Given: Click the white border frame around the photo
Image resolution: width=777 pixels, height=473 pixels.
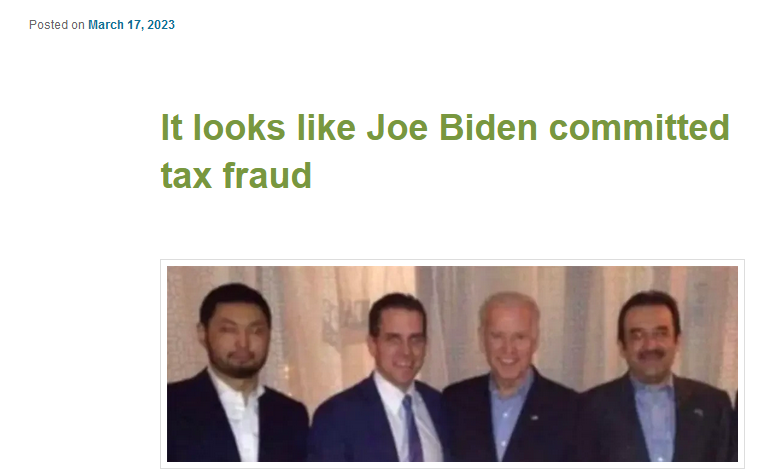Looking at the screenshot, I should pos(452,263).
